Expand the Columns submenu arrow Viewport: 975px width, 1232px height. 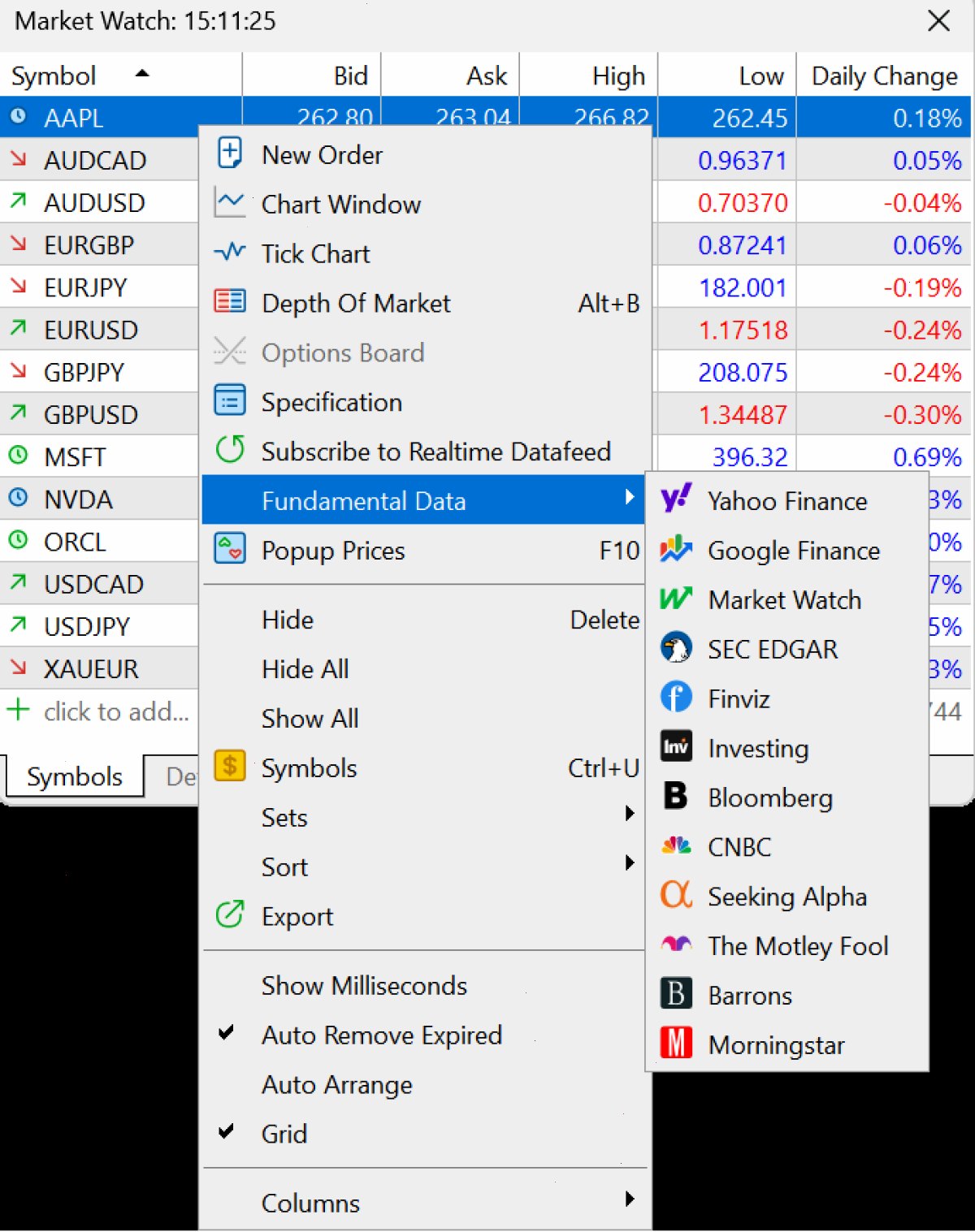tap(630, 1200)
